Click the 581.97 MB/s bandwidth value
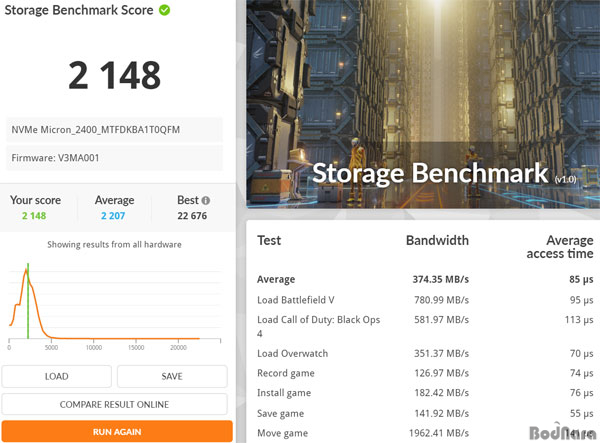The image size is (600, 443). [x=442, y=320]
